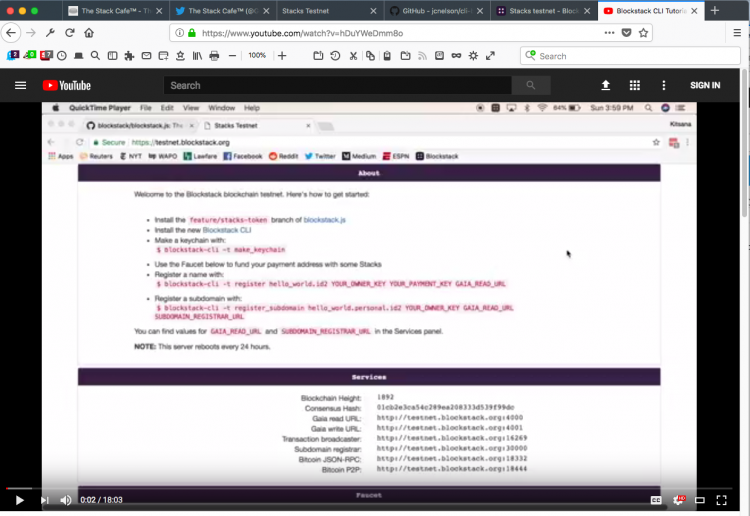Viewport: 750px width, 516px height.
Task: Play the video
Action: [20, 500]
